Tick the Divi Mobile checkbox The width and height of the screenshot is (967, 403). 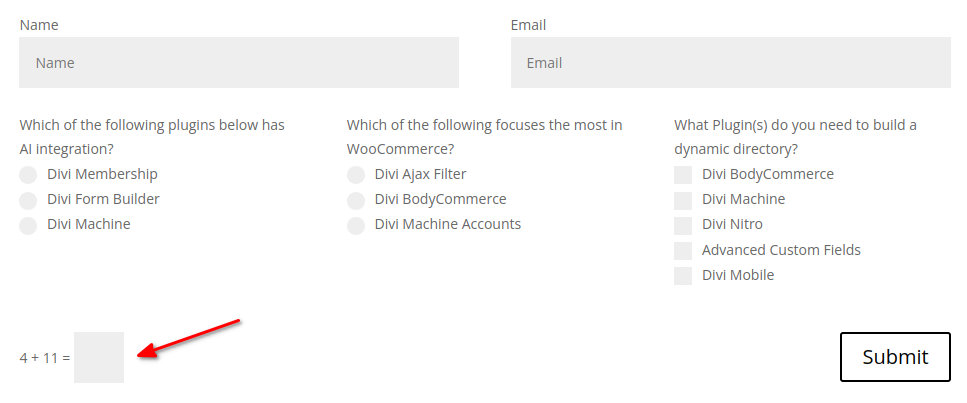click(683, 276)
